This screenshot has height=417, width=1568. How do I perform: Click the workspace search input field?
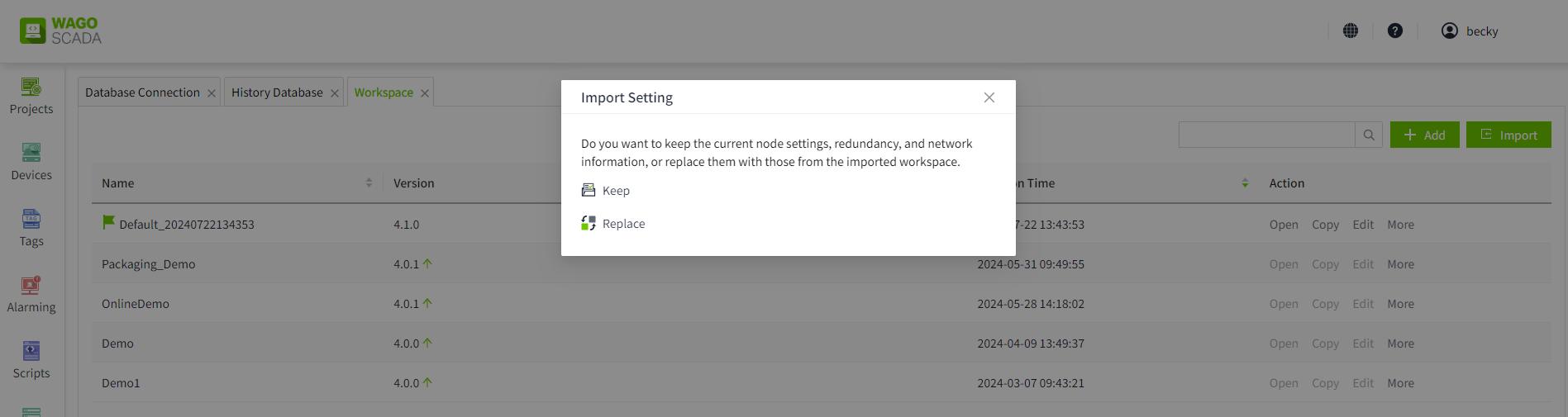click(1266, 135)
